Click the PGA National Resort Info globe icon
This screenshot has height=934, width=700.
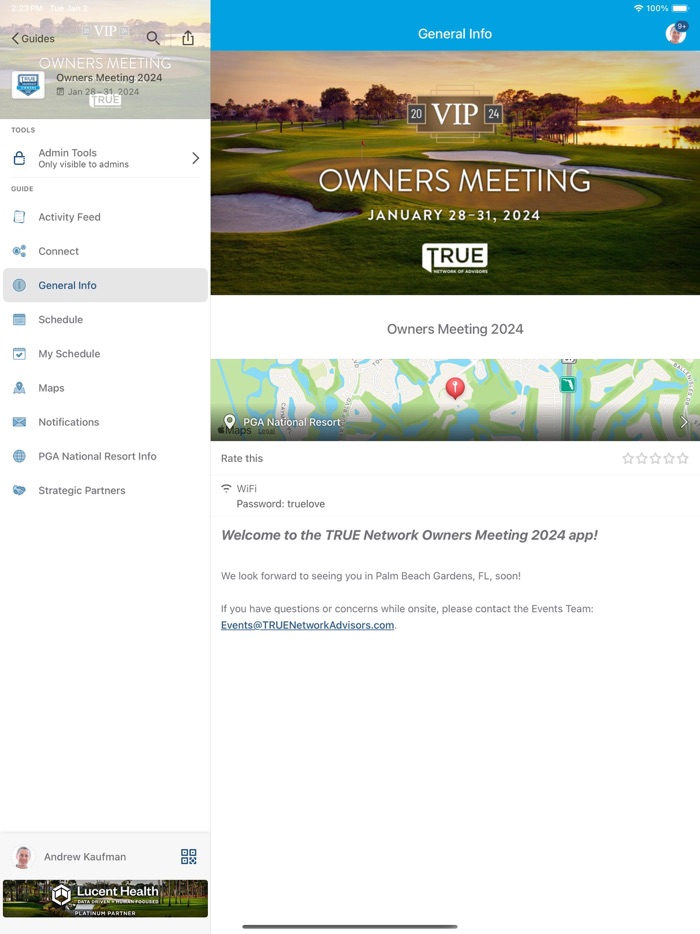pos(19,456)
